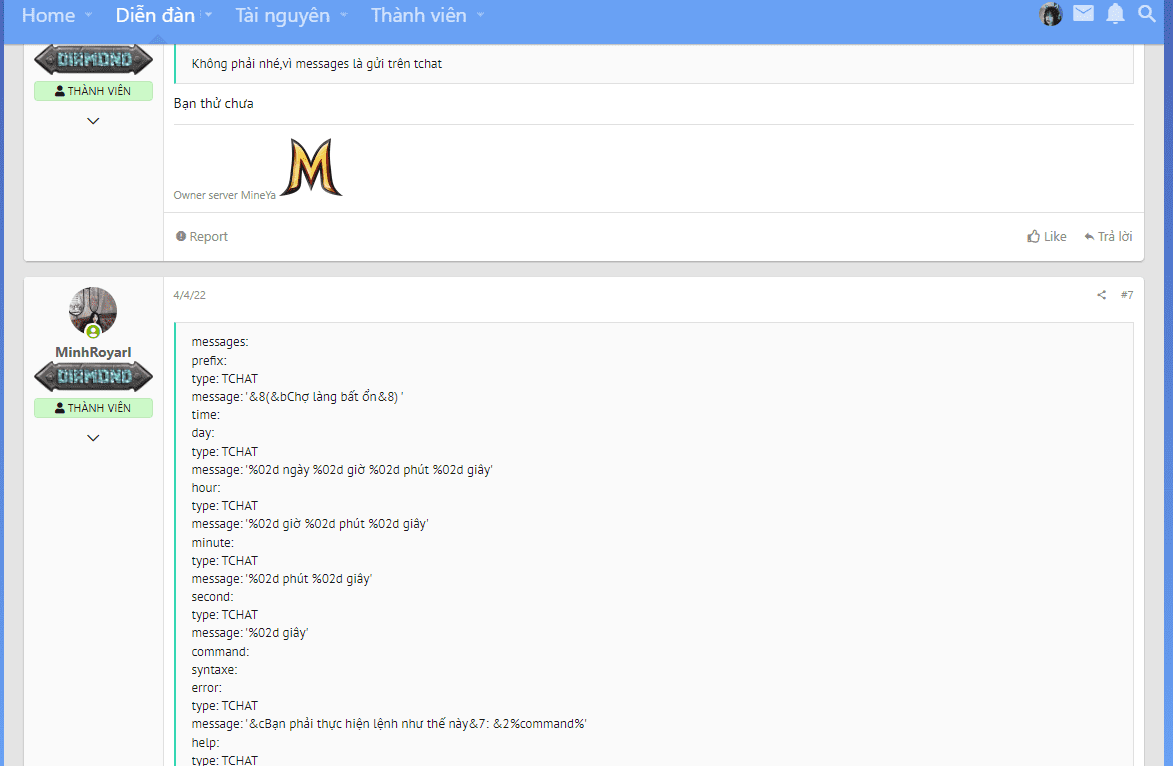Viewport: 1173px width, 766px height.
Task: Click the line 'messages:' in post #7
Action: [220, 342]
